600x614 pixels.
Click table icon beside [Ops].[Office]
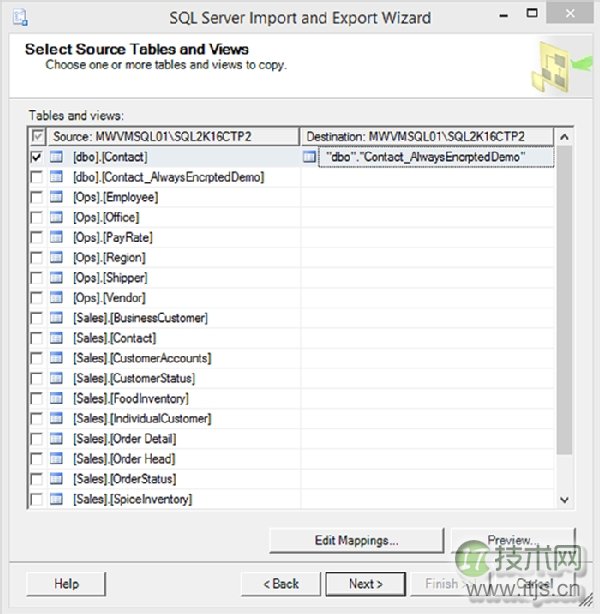56,217
